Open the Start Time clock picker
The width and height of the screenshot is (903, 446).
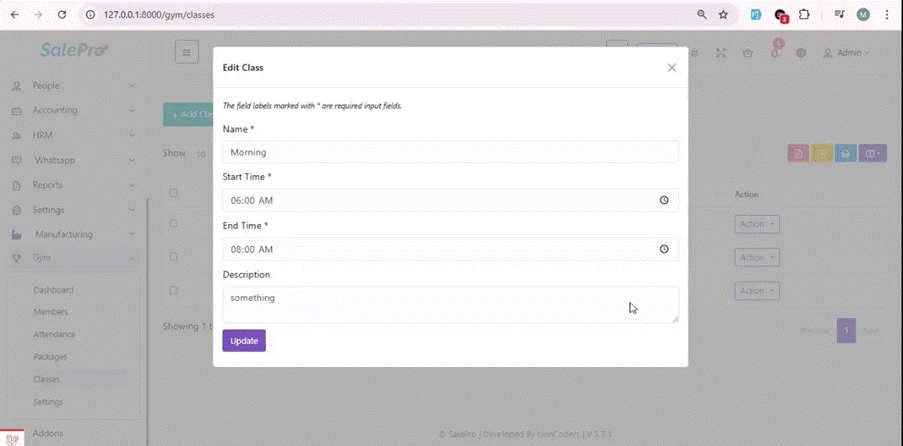point(664,200)
